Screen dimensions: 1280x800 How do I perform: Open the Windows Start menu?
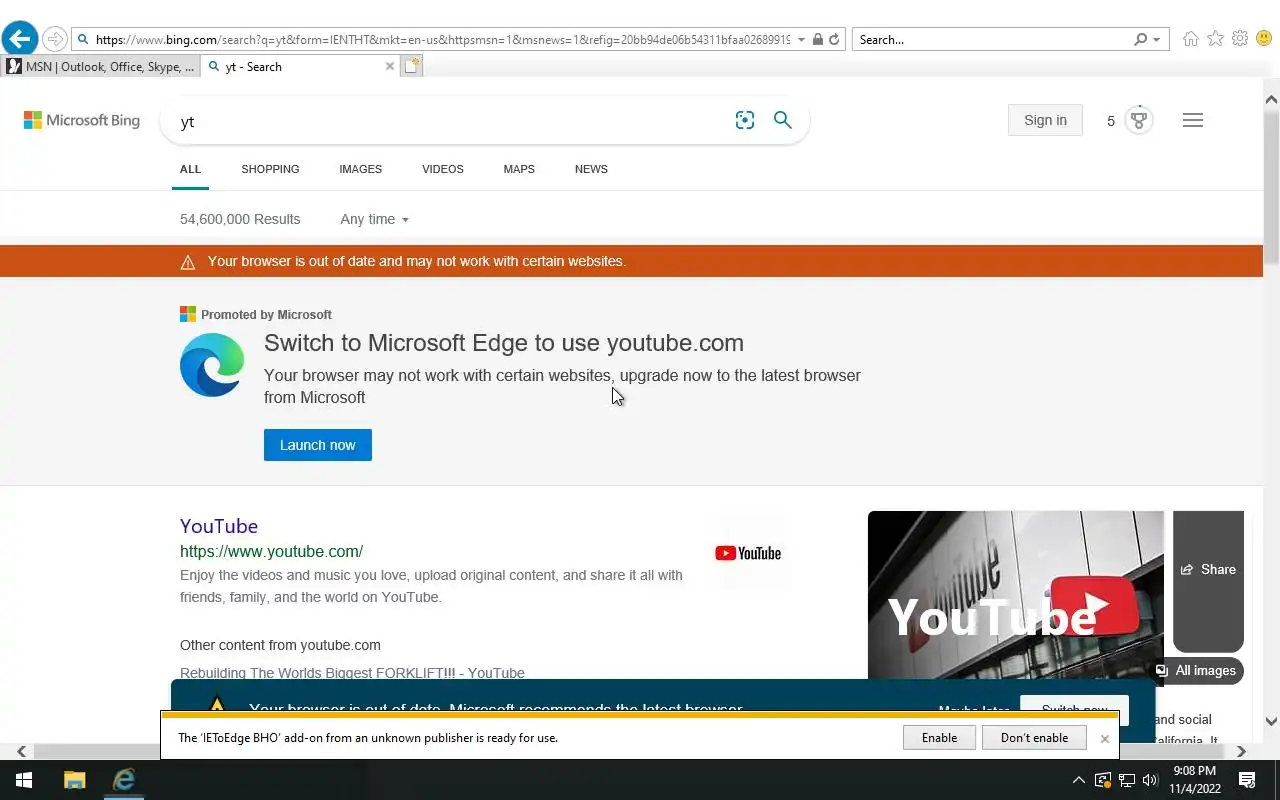coord(24,780)
